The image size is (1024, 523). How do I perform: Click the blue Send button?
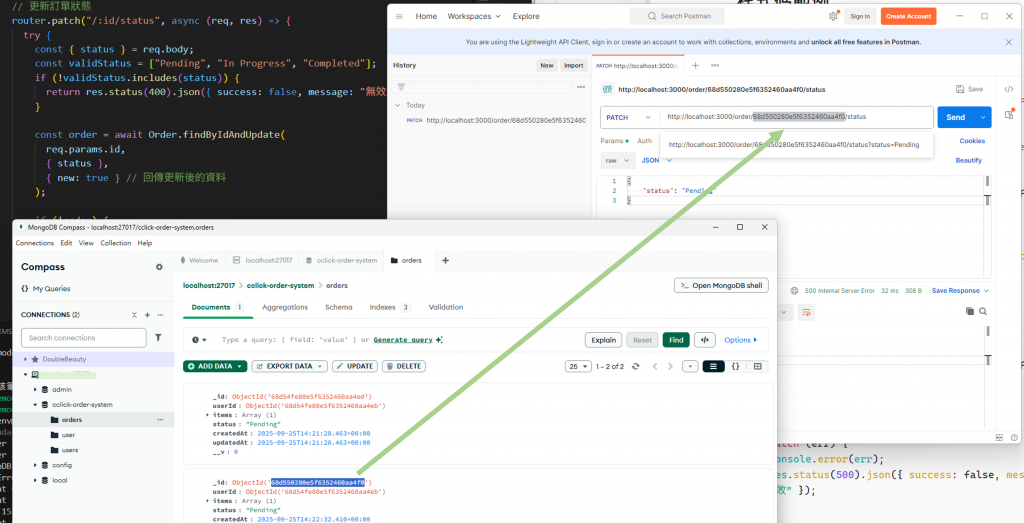point(956,118)
